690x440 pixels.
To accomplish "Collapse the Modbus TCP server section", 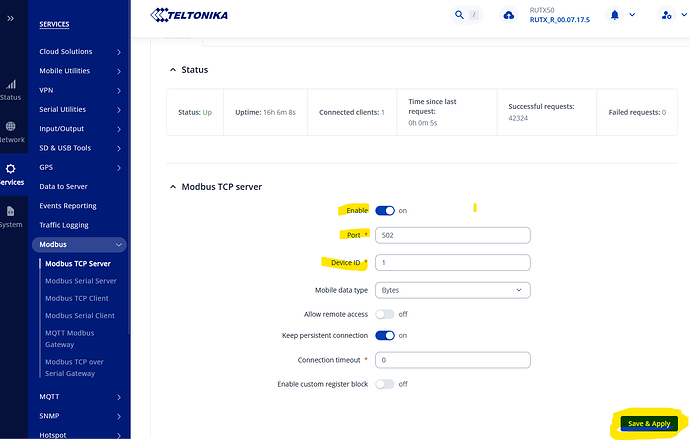I will pyautogui.click(x=173, y=187).
